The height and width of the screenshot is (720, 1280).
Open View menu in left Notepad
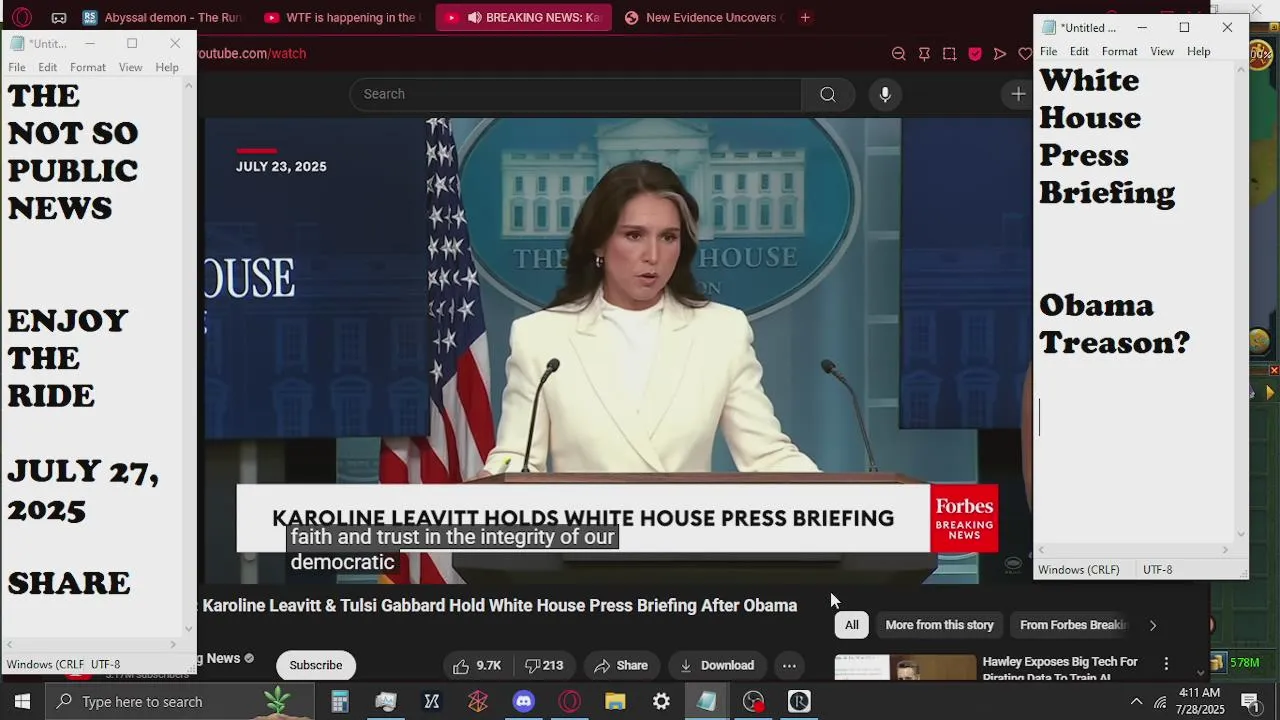click(131, 67)
